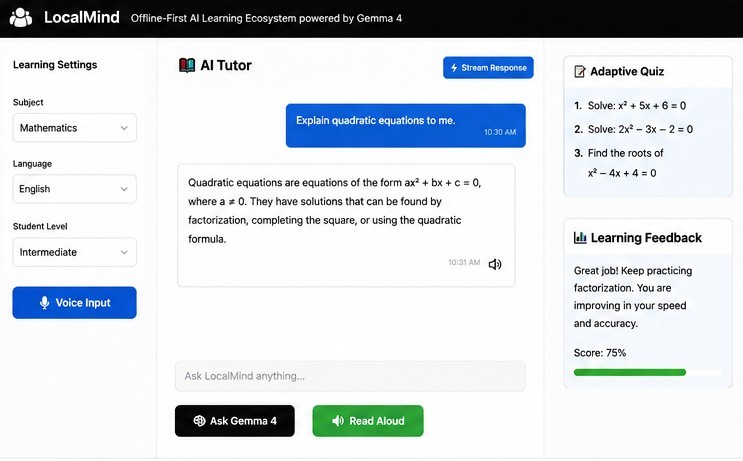Click the Adaptive Quiz notepad icon
Screen dimensions: 743x461
pos(580,72)
